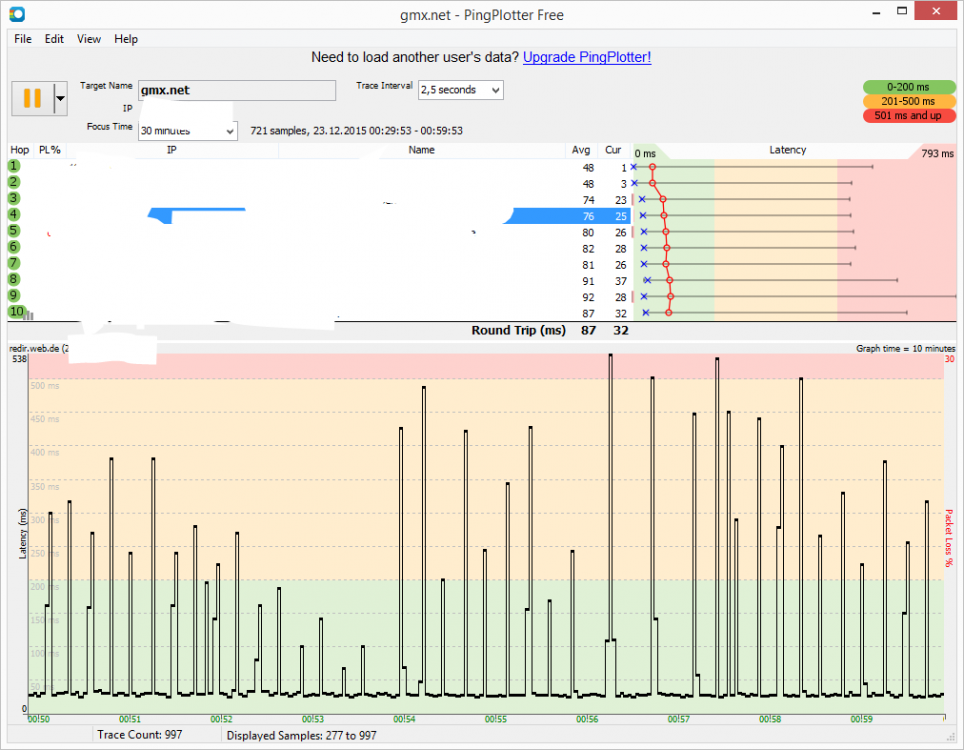The height and width of the screenshot is (750, 964).
Task: Follow the Upgrade PingPlotter! link
Action: [x=587, y=57]
